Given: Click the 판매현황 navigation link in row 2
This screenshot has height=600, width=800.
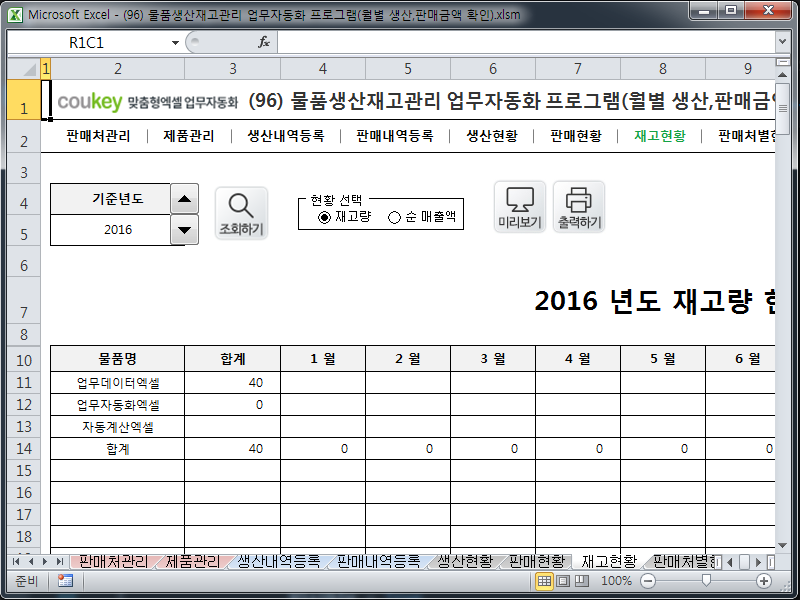Looking at the screenshot, I should 576,136.
